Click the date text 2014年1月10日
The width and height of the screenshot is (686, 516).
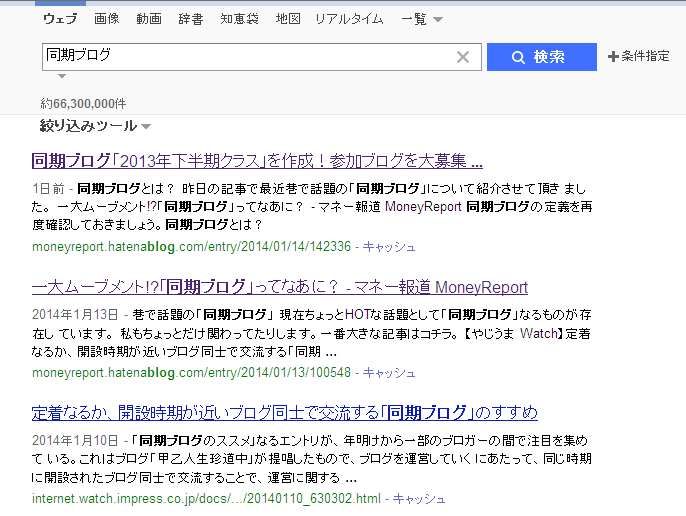pyautogui.click(x=75, y=440)
